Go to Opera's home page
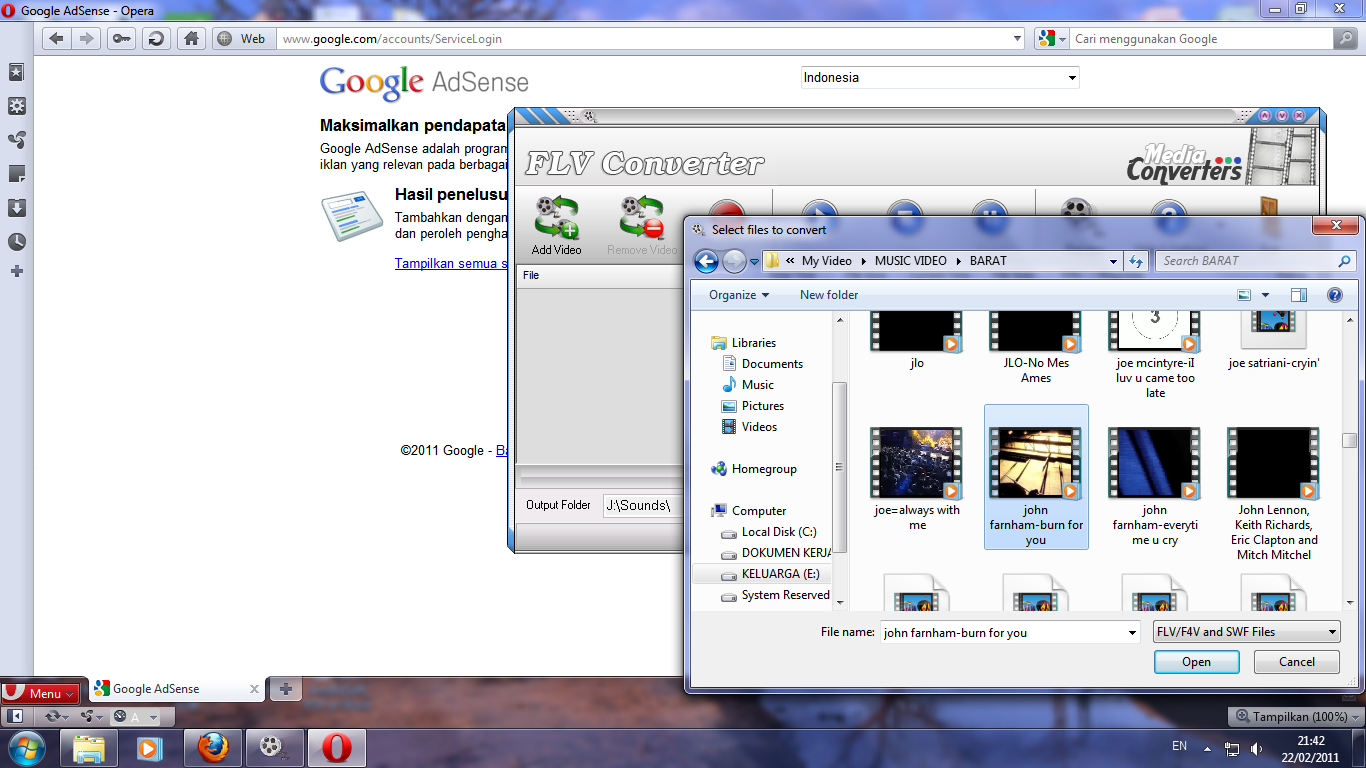 [191, 39]
